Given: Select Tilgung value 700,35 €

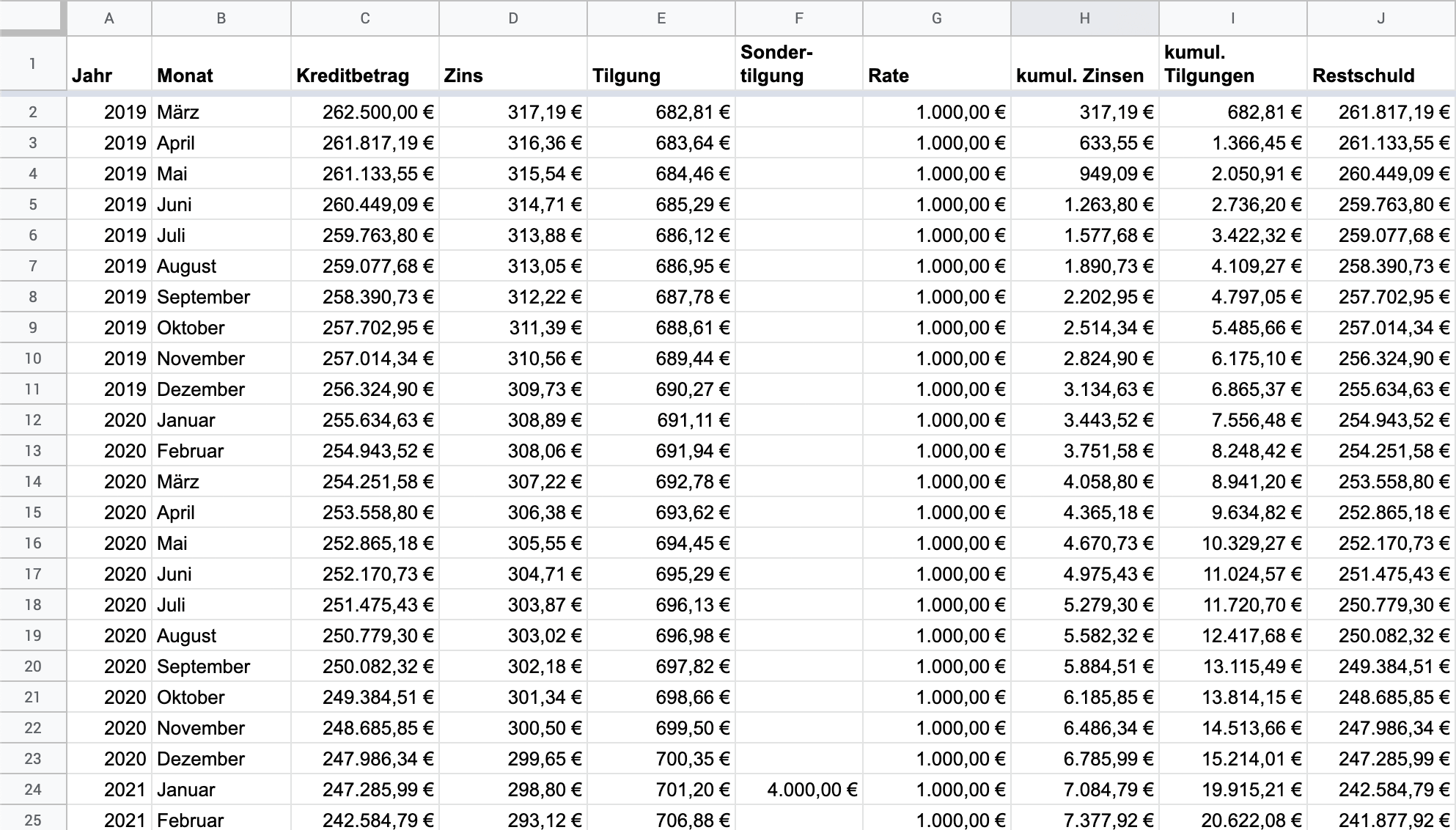Looking at the screenshot, I should (661, 759).
